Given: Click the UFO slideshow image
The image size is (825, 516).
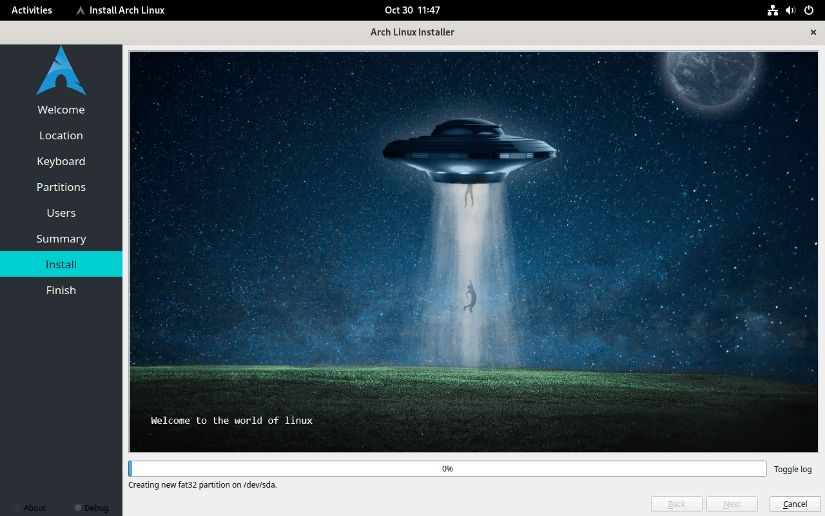Looking at the screenshot, I should (474, 251).
